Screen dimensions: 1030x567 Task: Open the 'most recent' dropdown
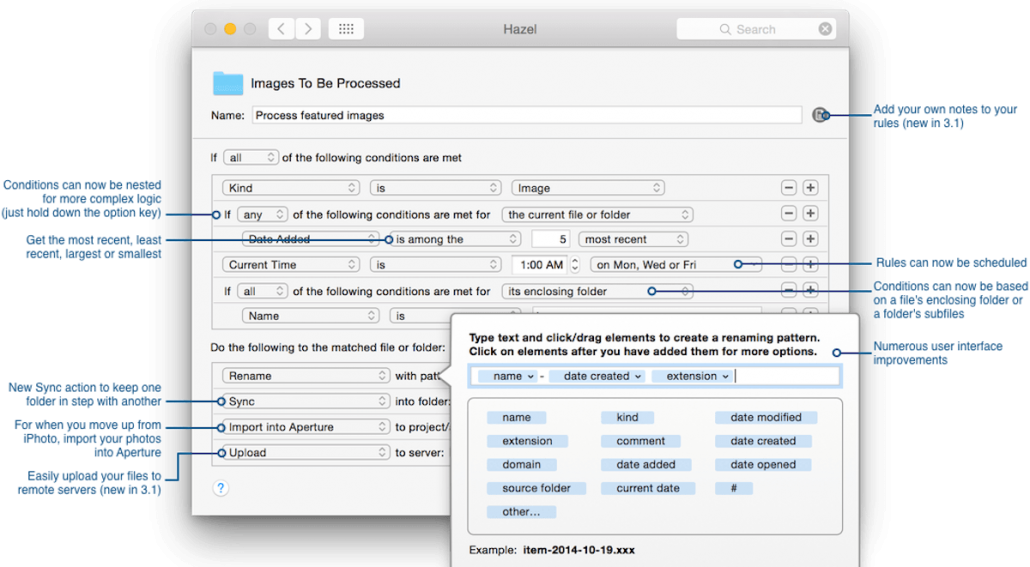[x=633, y=239]
